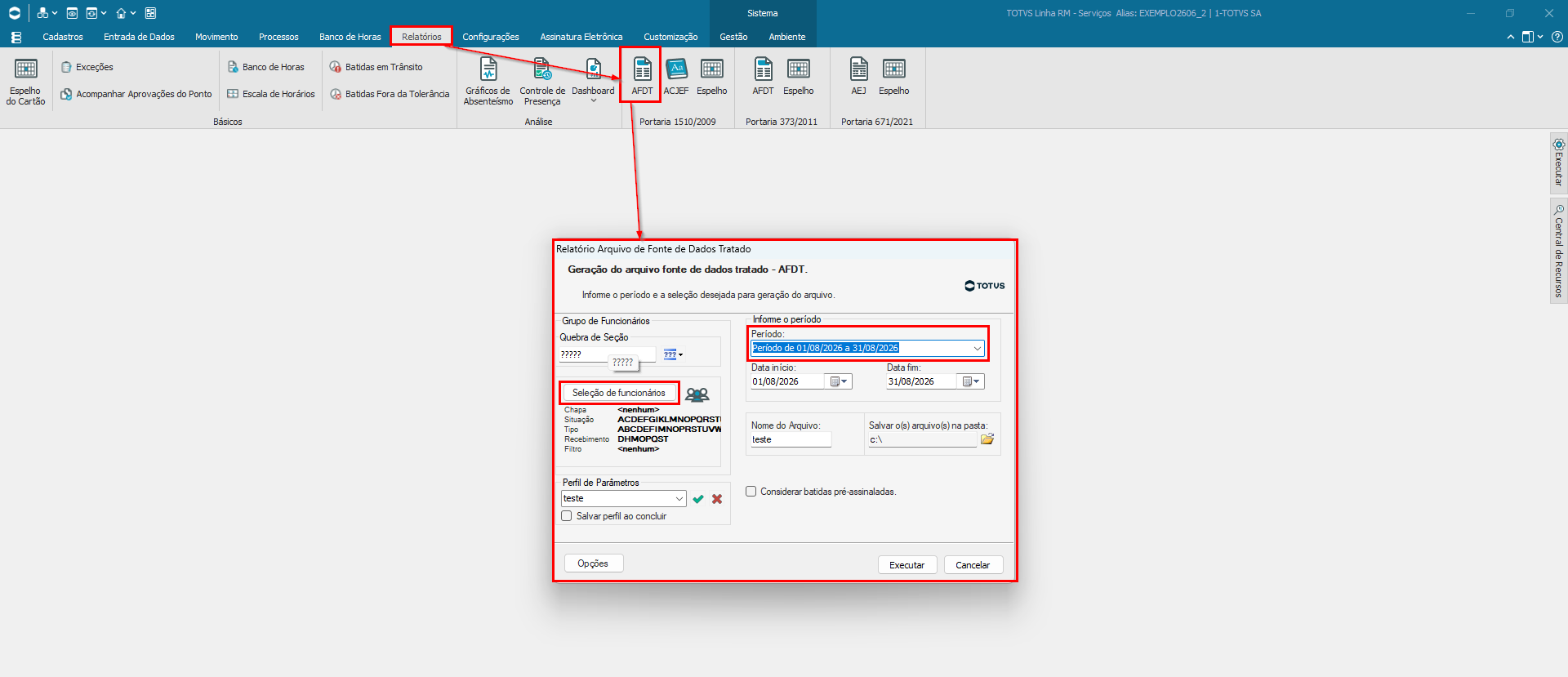The height and width of the screenshot is (677, 1568).
Task: Click the Data fim date field
Action: pos(922,381)
